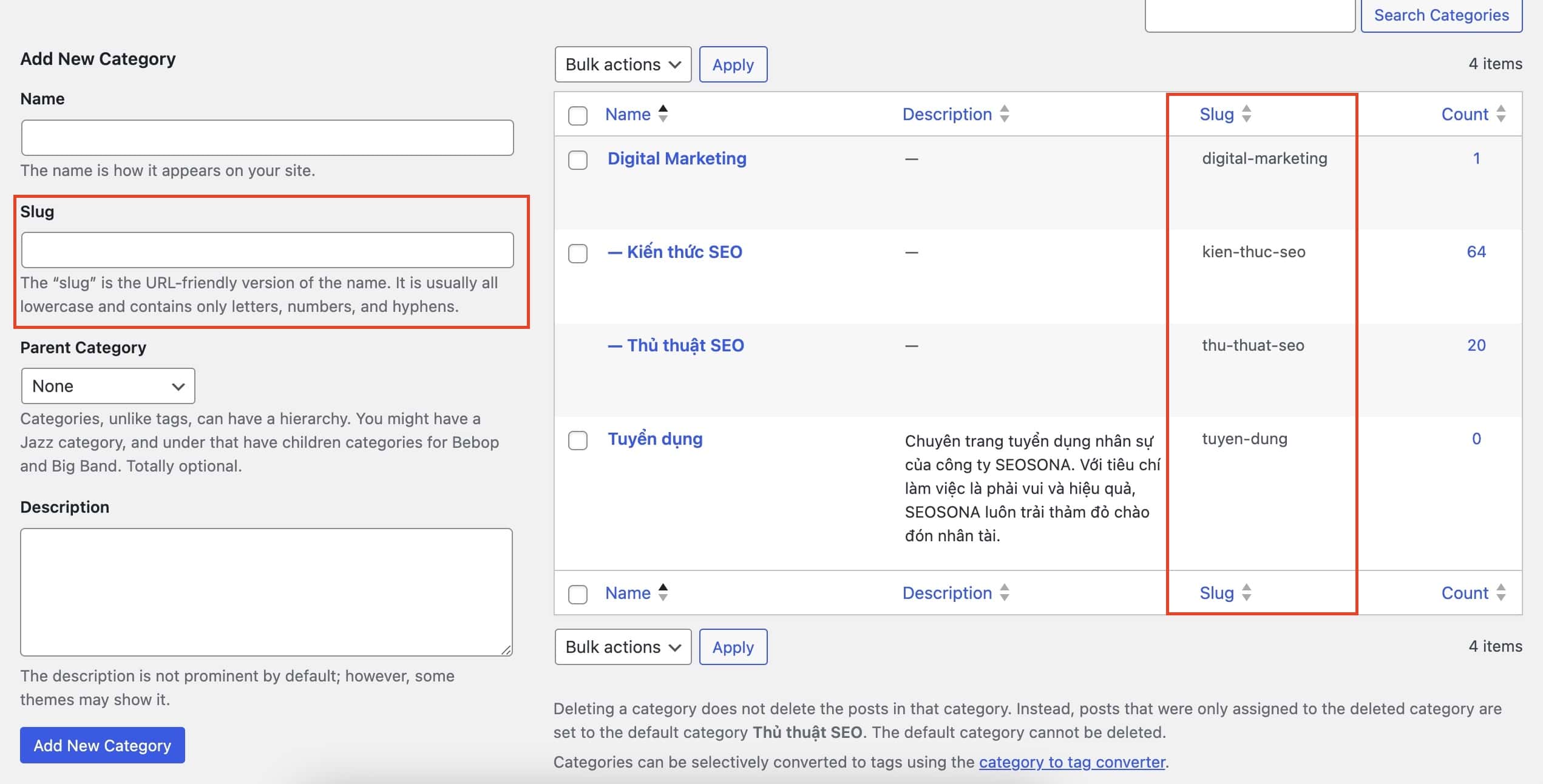The height and width of the screenshot is (784, 1543).
Task: Open the Kiến thức SEO category
Action: [x=675, y=252]
